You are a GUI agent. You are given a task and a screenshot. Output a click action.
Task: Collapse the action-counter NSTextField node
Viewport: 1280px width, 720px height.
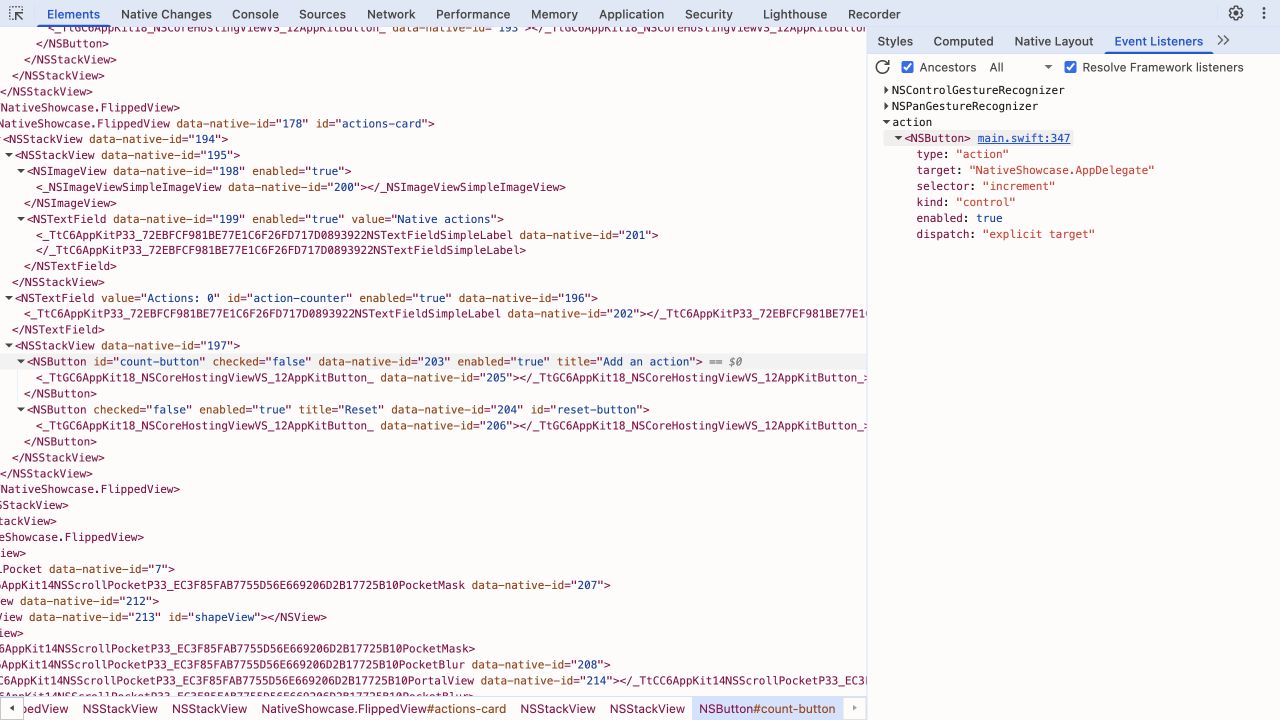click(9, 298)
